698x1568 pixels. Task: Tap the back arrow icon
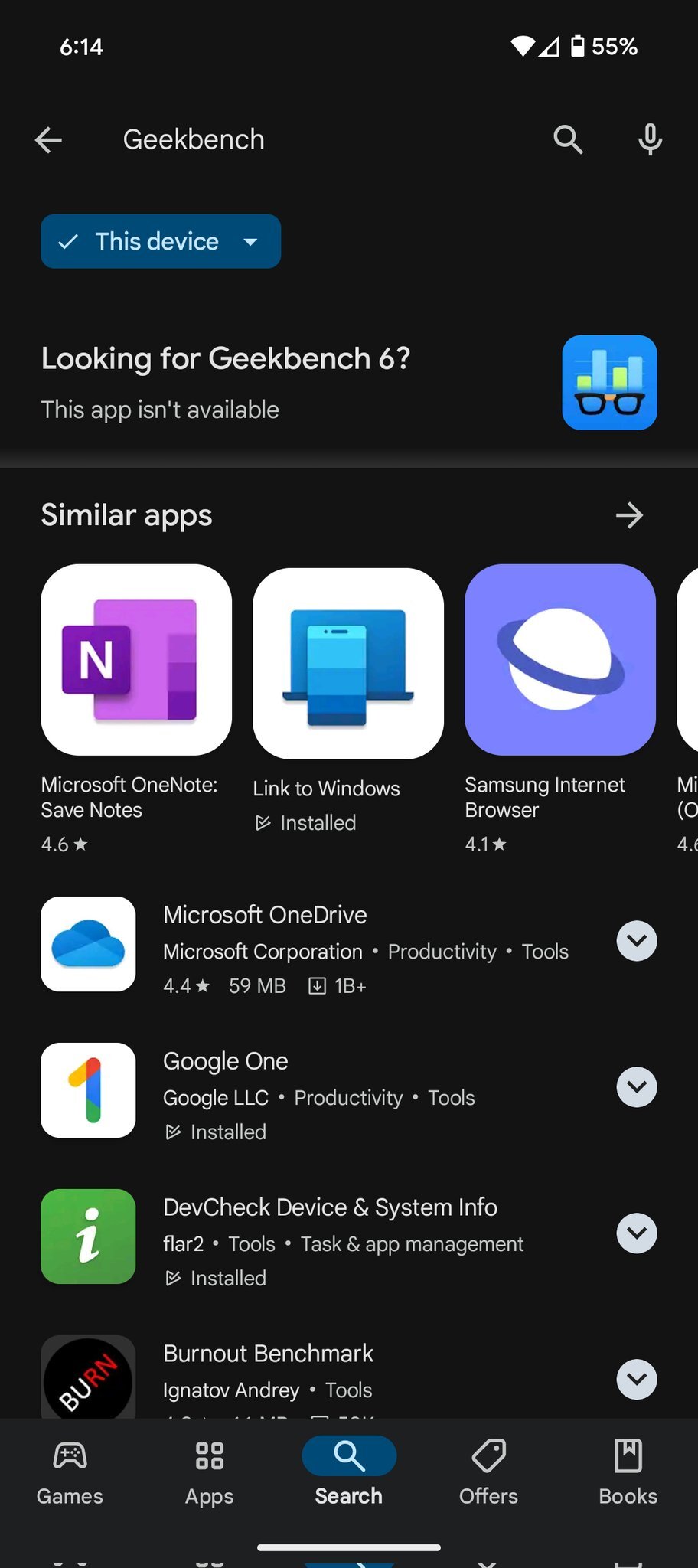(49, 140)
